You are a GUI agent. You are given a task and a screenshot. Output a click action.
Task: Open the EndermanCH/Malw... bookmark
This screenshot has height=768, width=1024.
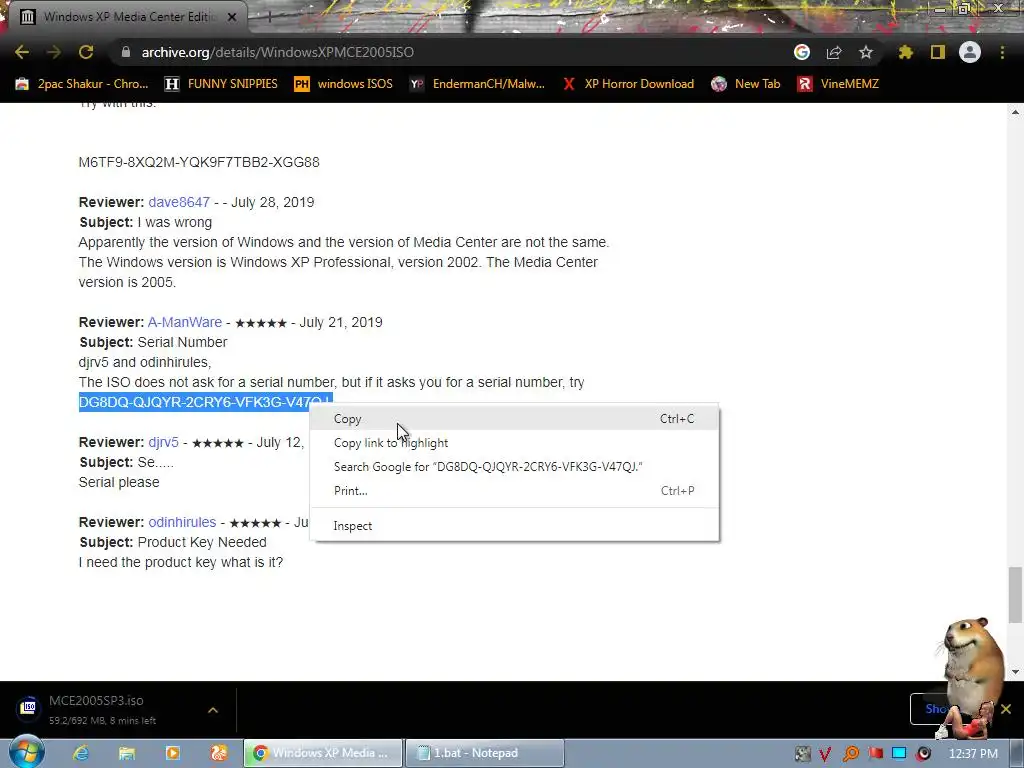tap(477, 84)
